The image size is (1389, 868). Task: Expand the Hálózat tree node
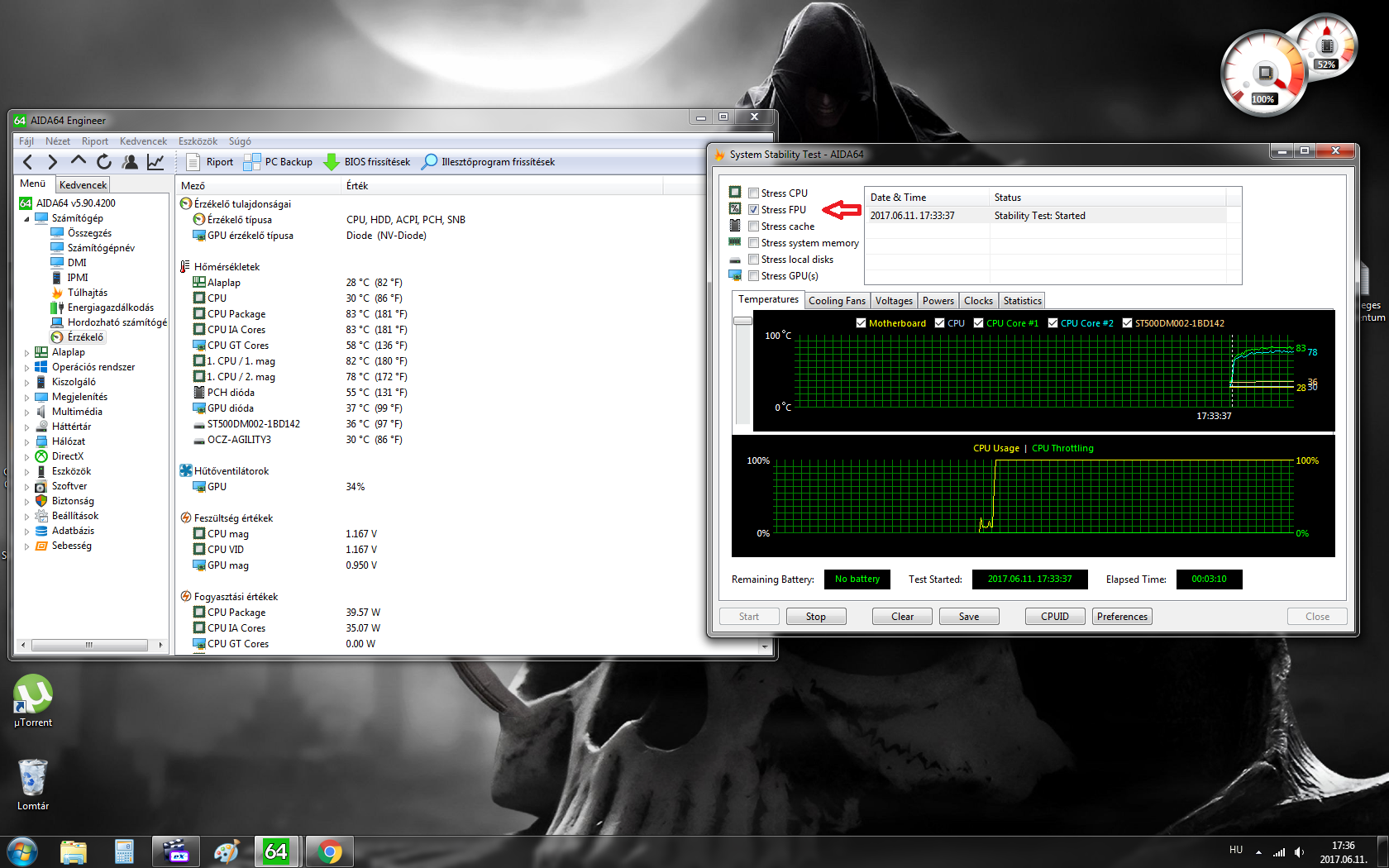point(26,442)
